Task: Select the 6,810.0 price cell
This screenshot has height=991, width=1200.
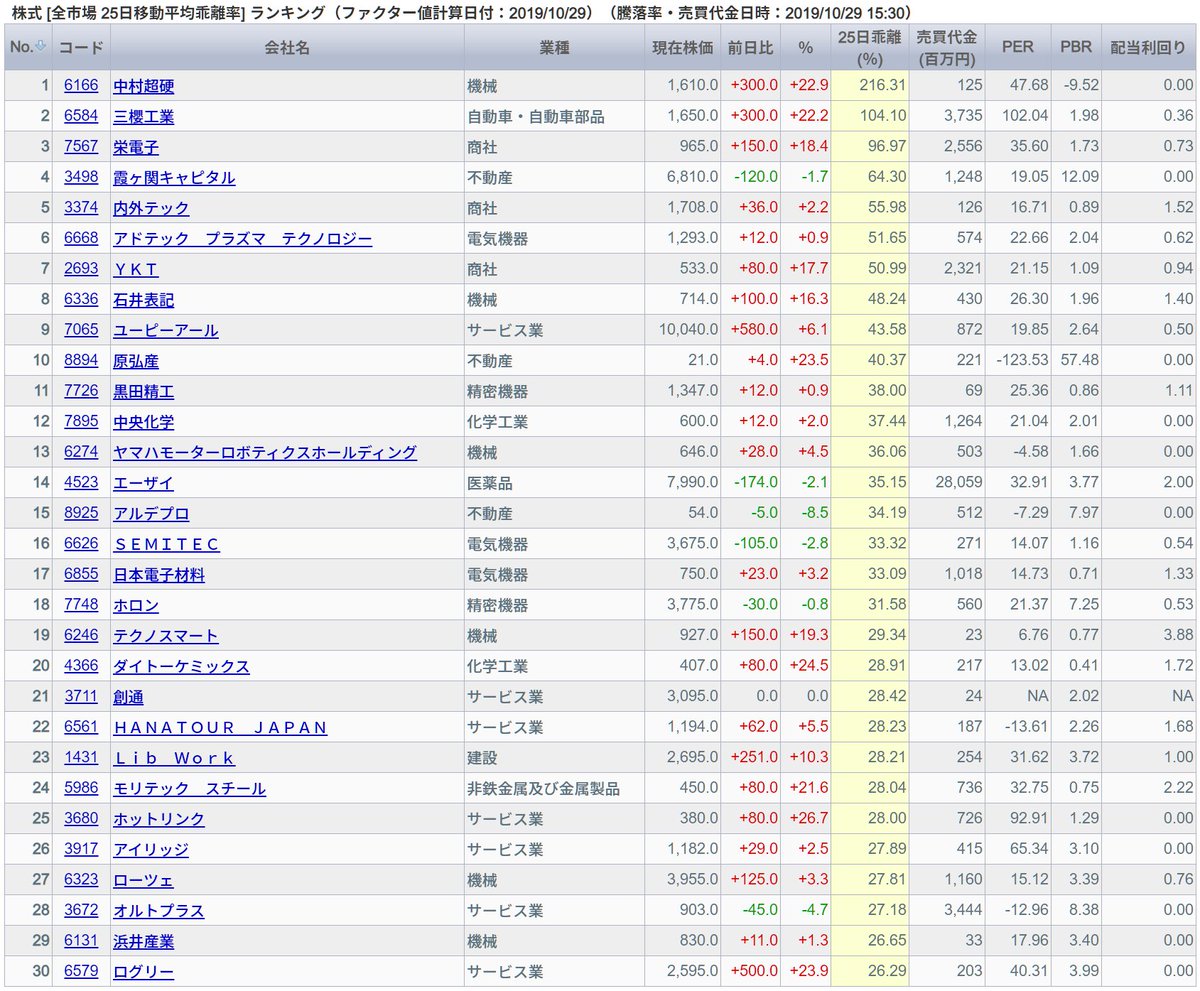Action: [682, 178]
